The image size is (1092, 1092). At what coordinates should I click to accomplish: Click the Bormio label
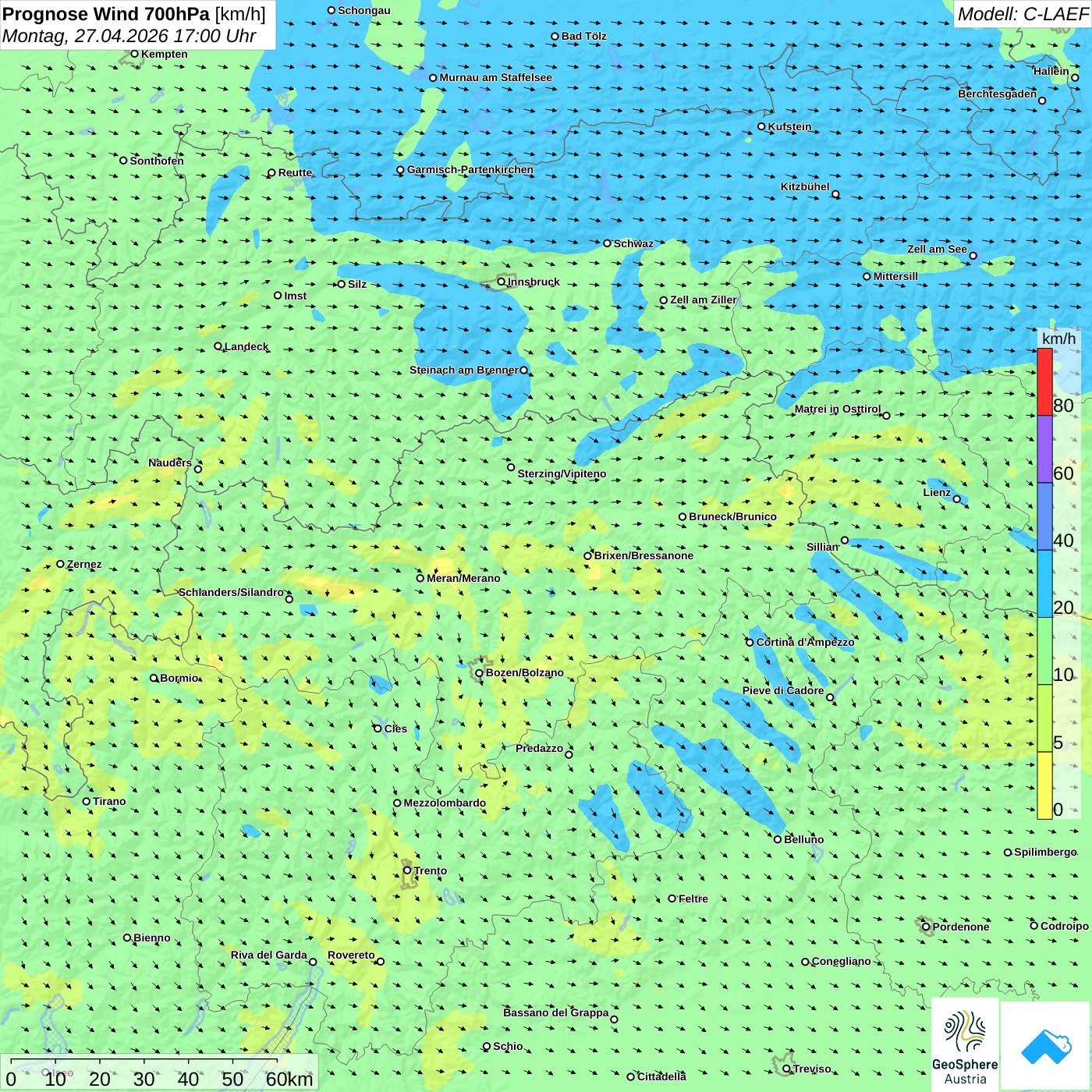point(179,678)
